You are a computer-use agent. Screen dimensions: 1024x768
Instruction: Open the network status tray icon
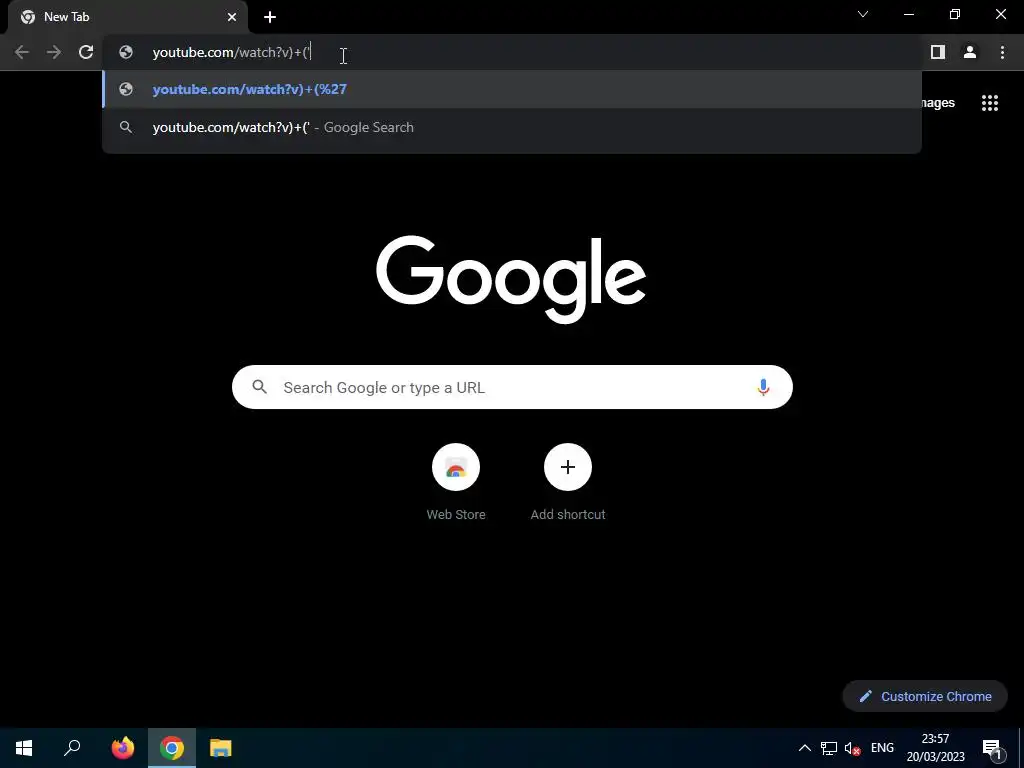(829, 748)
